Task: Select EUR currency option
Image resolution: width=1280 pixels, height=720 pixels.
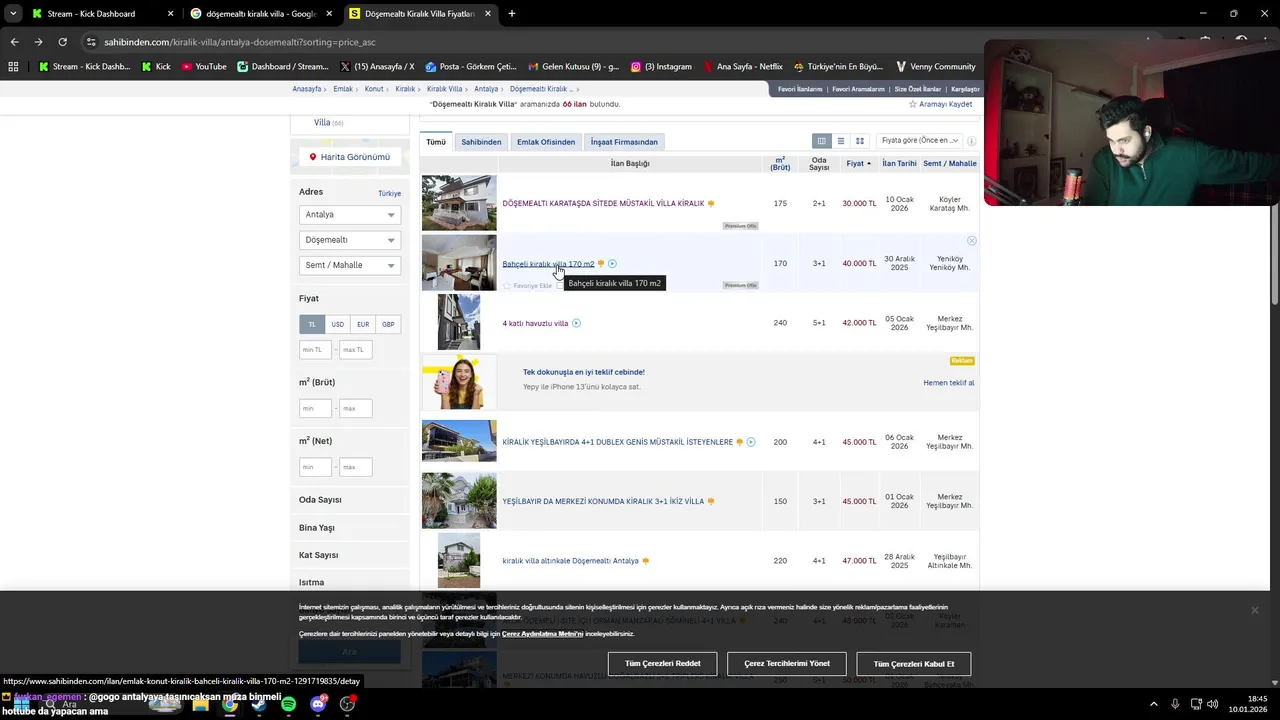Action: tap(363, 324)
